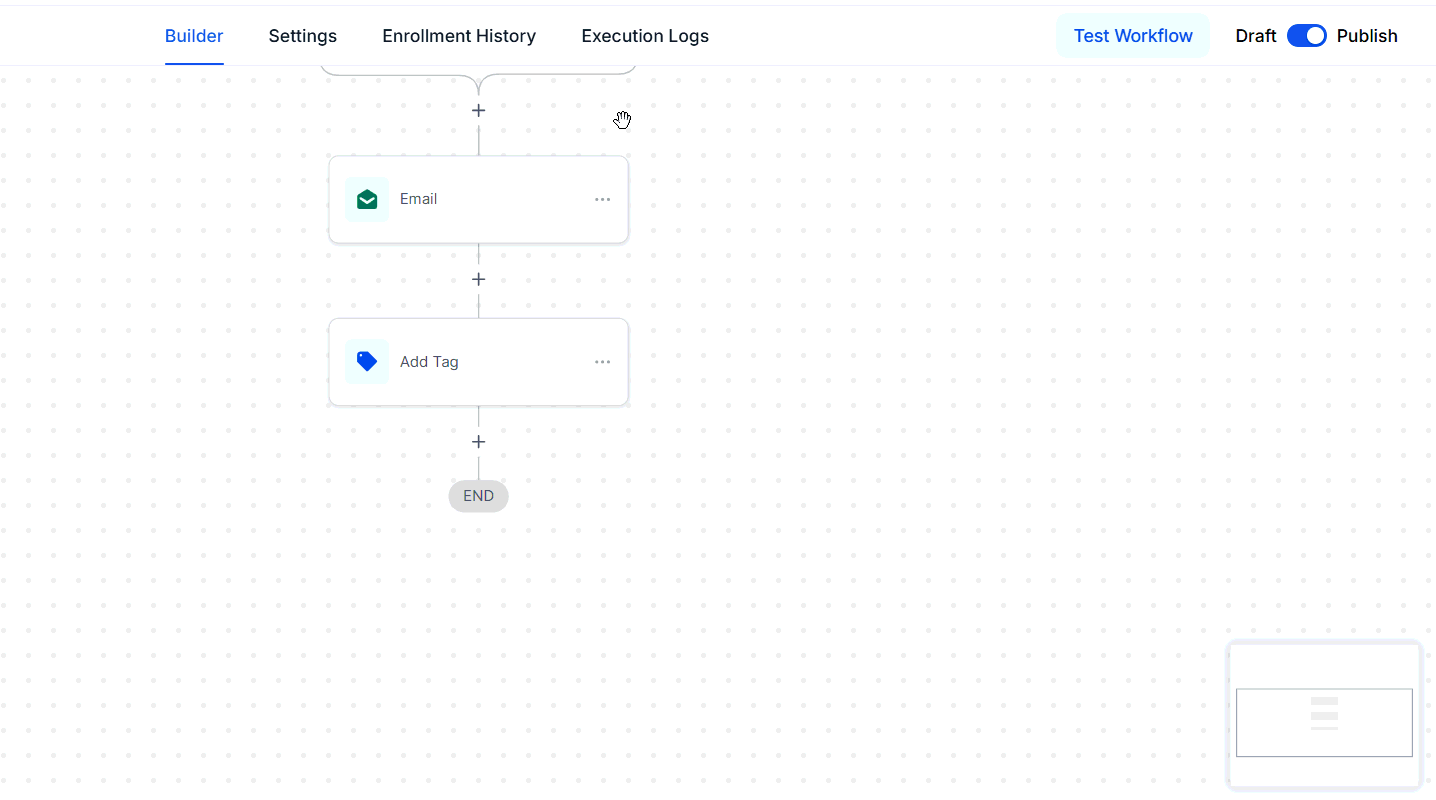This screenshot has width=1436, height=800.
Task: Open the Email step three-dot menu
Action: (602, 199)
